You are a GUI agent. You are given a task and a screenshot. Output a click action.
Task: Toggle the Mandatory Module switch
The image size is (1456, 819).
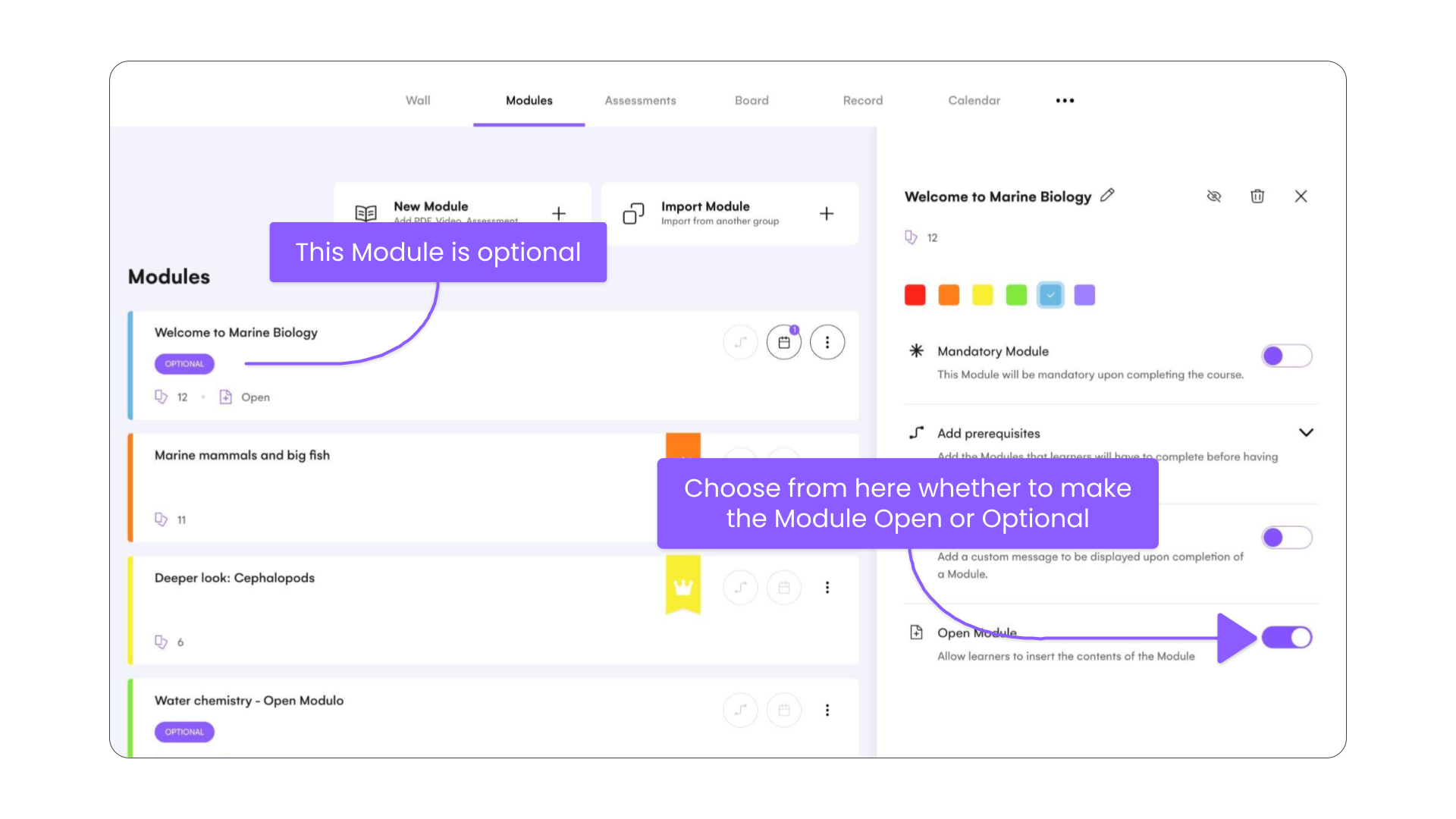pyautogui.click(x=1287, y=356)
